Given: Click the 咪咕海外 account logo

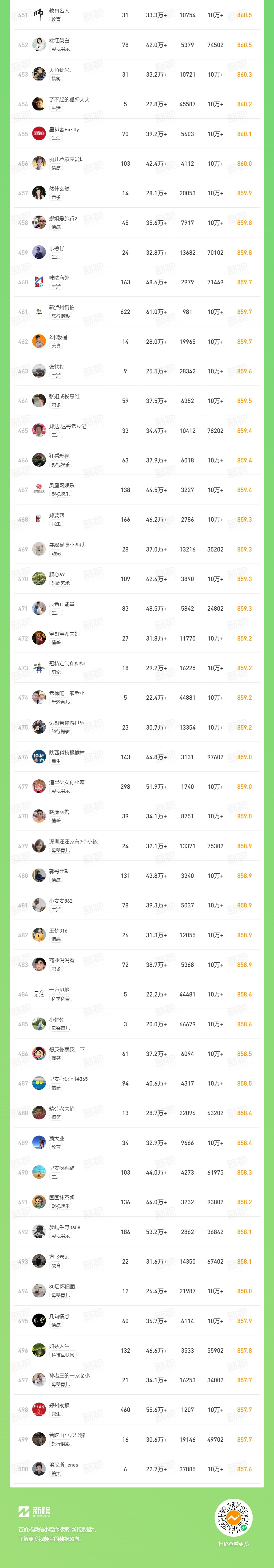Looking at the screenshot, I should pyautogui.click(x=39, y=282).
